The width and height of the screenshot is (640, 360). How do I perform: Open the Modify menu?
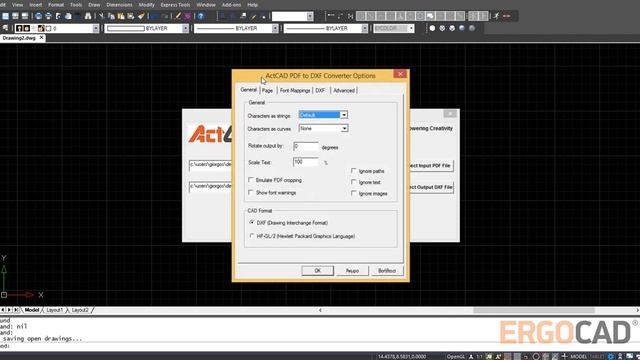(146, 5)
